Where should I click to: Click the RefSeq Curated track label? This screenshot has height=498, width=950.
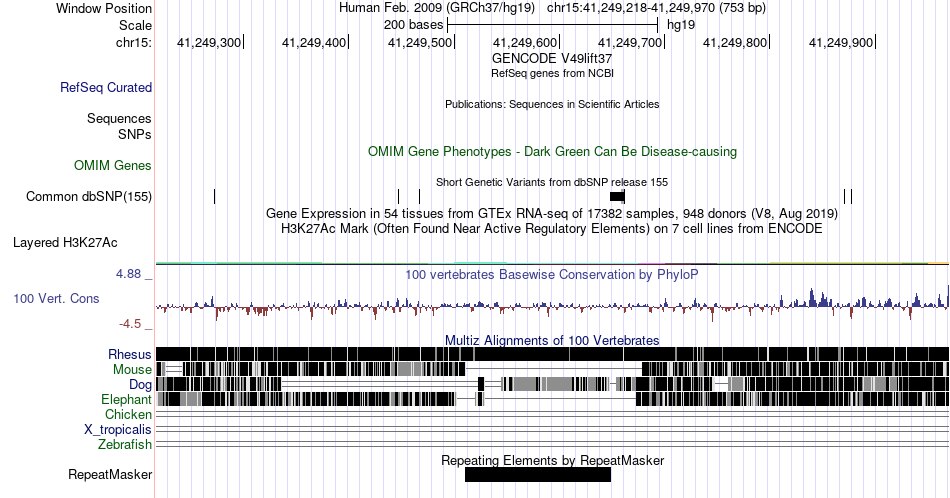coord(106,87)
